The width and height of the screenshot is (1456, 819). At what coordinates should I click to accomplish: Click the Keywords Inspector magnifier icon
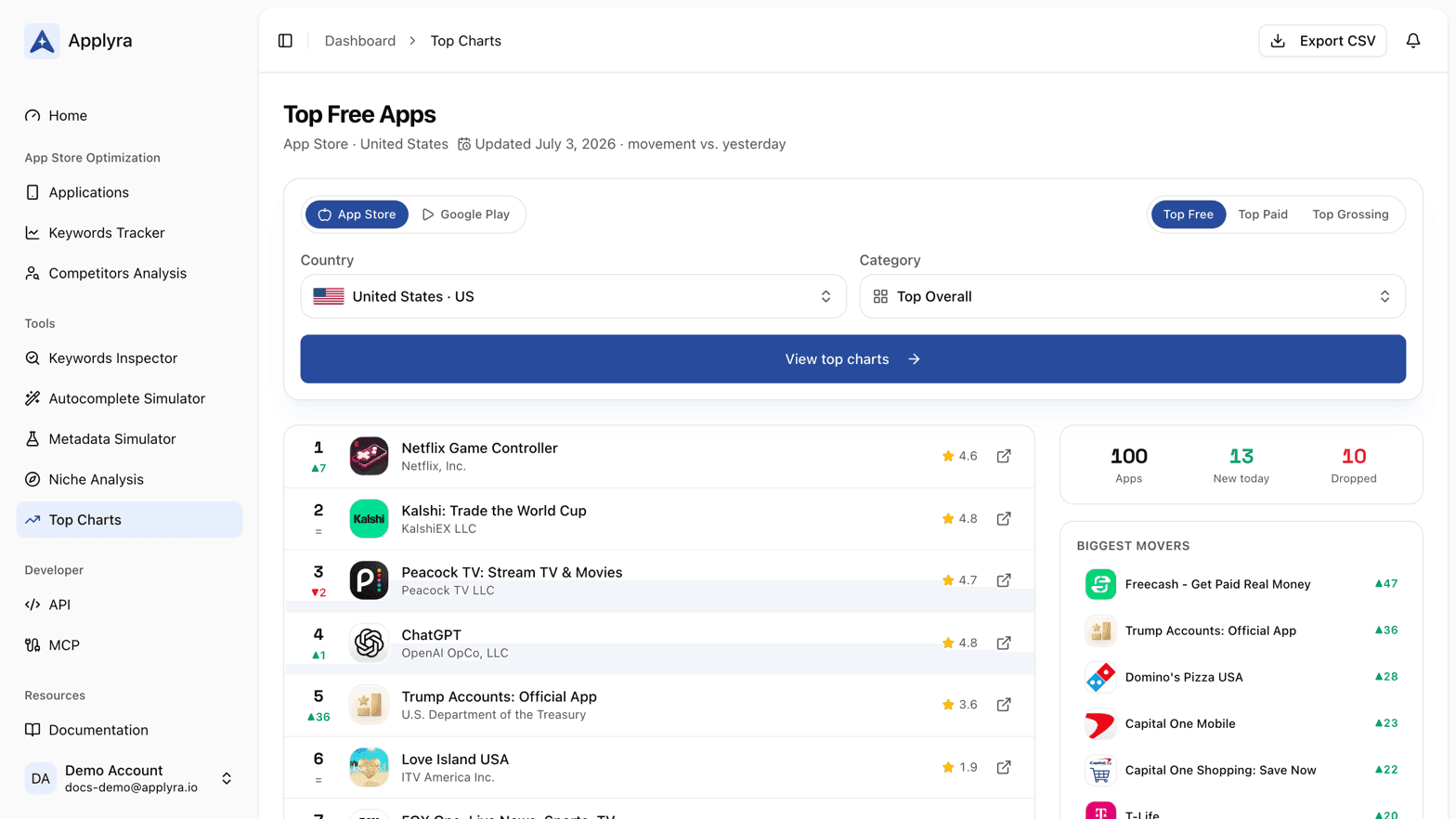[32, 358]
